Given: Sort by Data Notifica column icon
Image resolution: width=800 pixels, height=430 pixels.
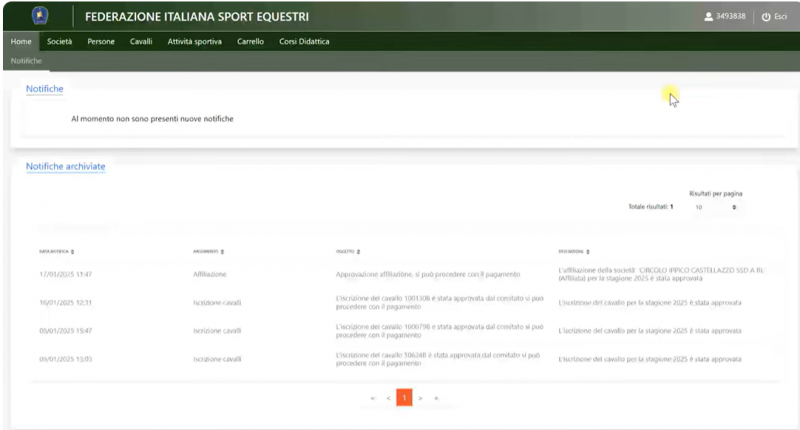Looking at the screenshot, I should pyautogui.click(x=73, y=251).
